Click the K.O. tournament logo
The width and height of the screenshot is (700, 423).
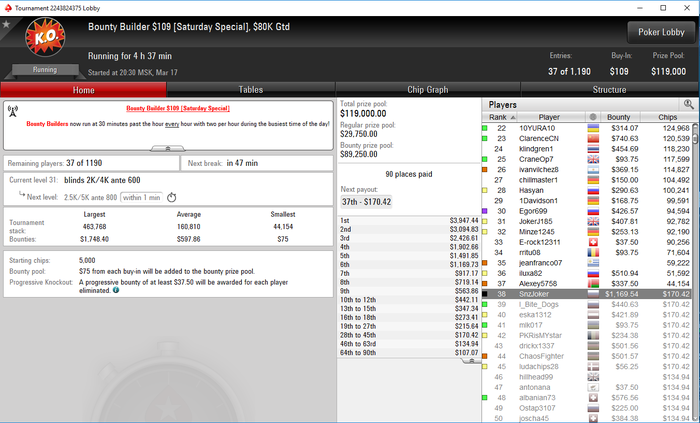coord(45,37)
